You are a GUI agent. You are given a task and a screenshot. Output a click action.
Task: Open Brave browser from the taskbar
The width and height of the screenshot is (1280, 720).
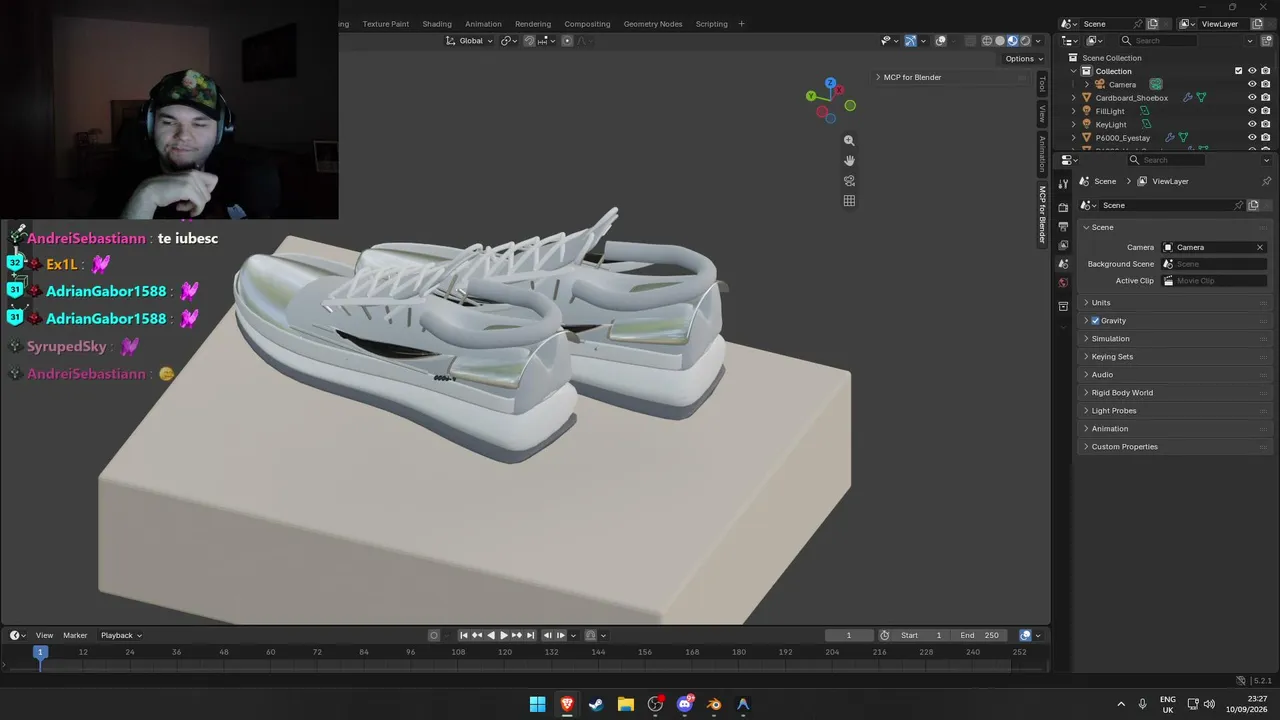click(567, 704)
